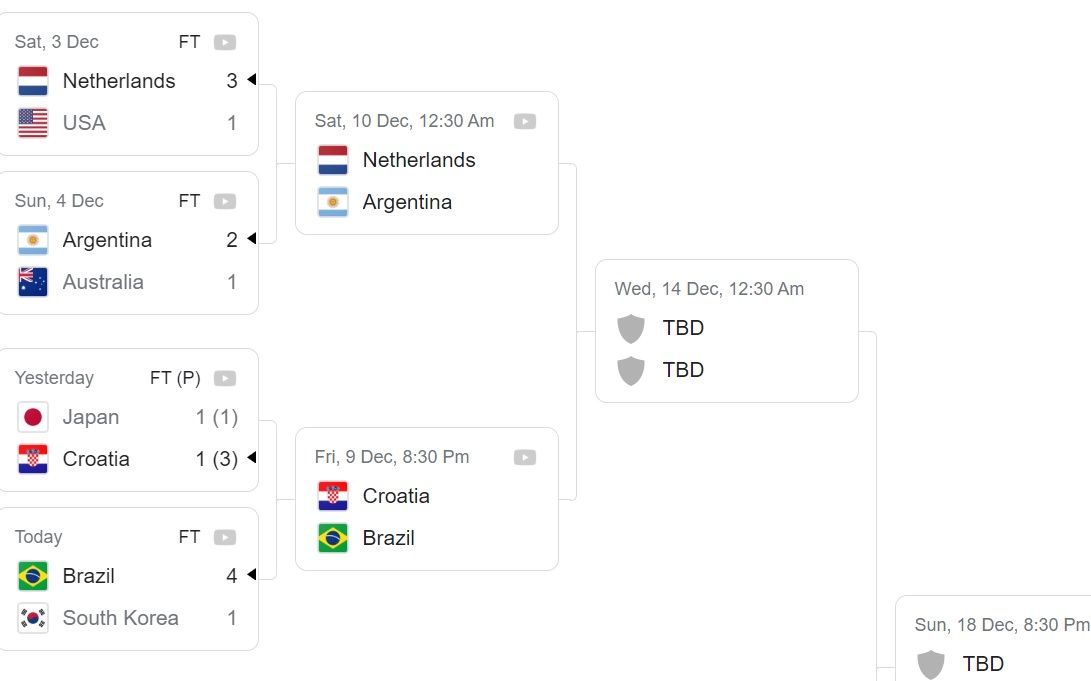The image size is (1091, 681).
Task: Click the top TBD shield on the Wed 14 Dec card
Action: point(632,327)
